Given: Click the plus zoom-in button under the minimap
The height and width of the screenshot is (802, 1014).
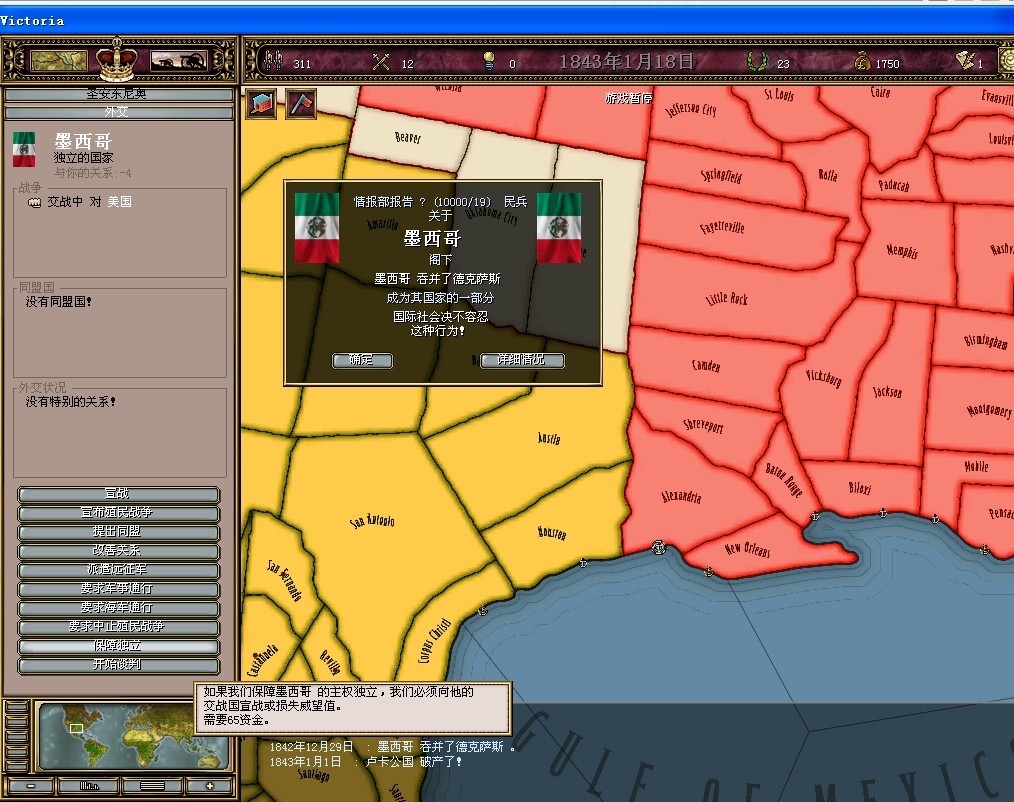Looking at the screenshot, I should (x=210, y=786).
